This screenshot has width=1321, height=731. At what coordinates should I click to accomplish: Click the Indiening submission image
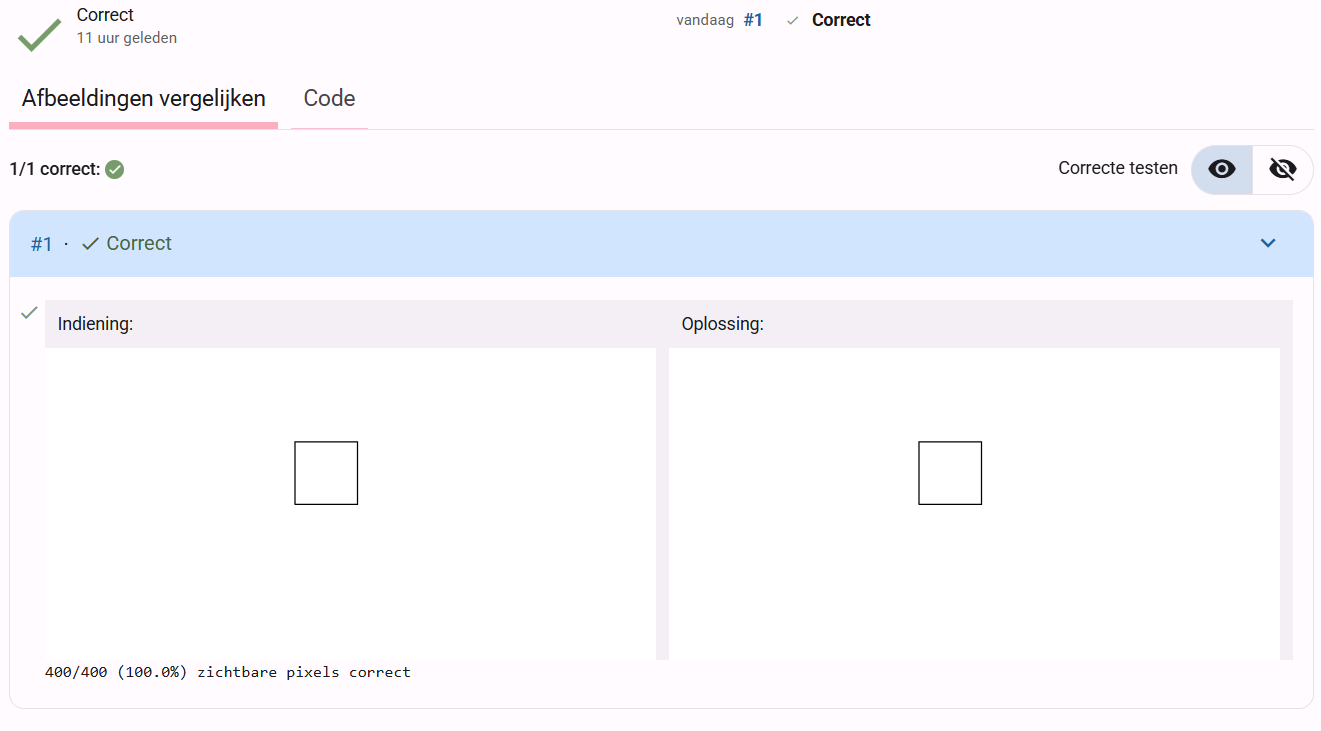click(x=350, y=504)
